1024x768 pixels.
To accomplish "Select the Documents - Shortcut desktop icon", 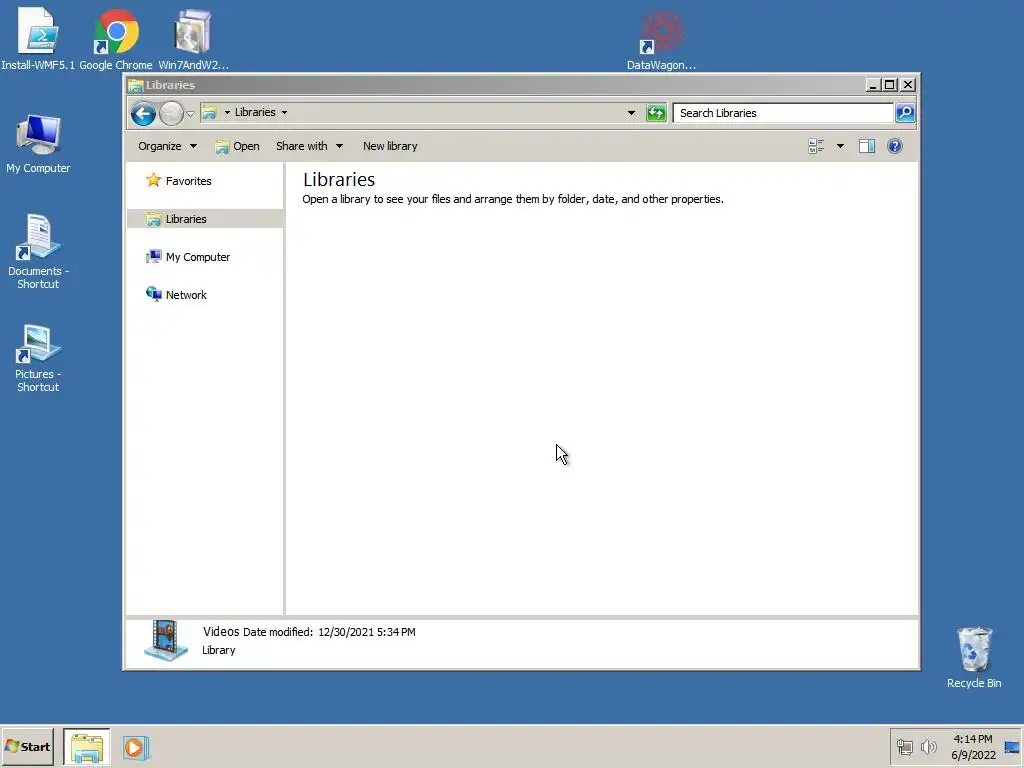I will point(38,252).
